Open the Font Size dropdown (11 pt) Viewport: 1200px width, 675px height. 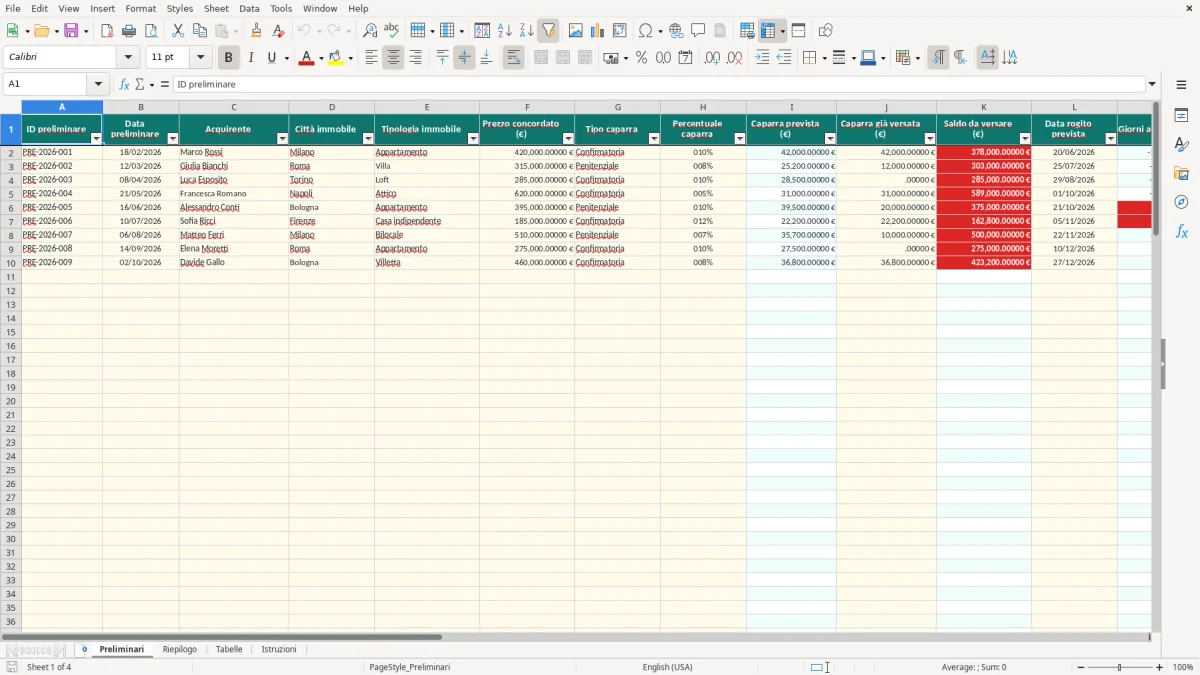200,58
